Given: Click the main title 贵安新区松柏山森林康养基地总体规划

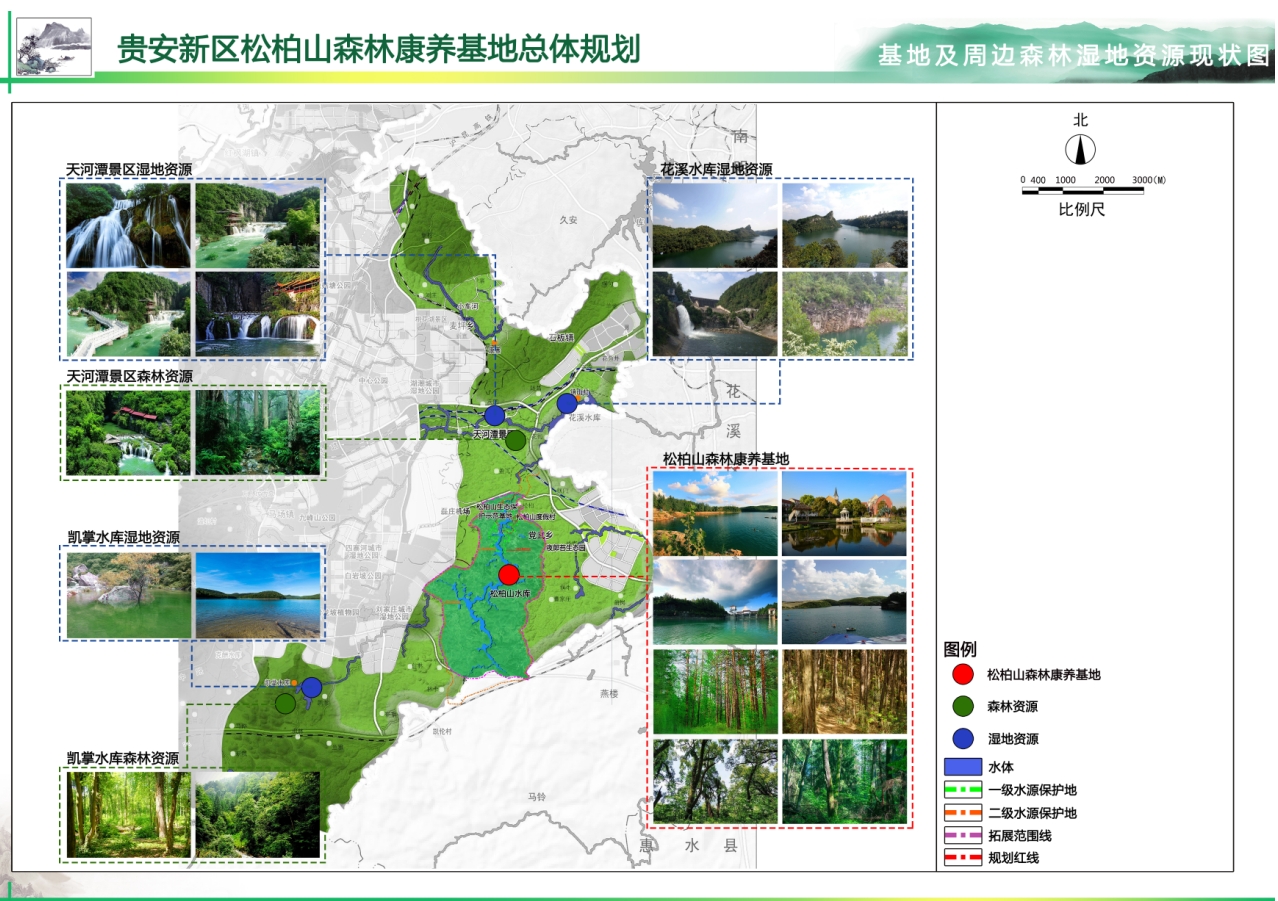Looking at the screenshot, I should pyautogui.click(x=379, y=47).
